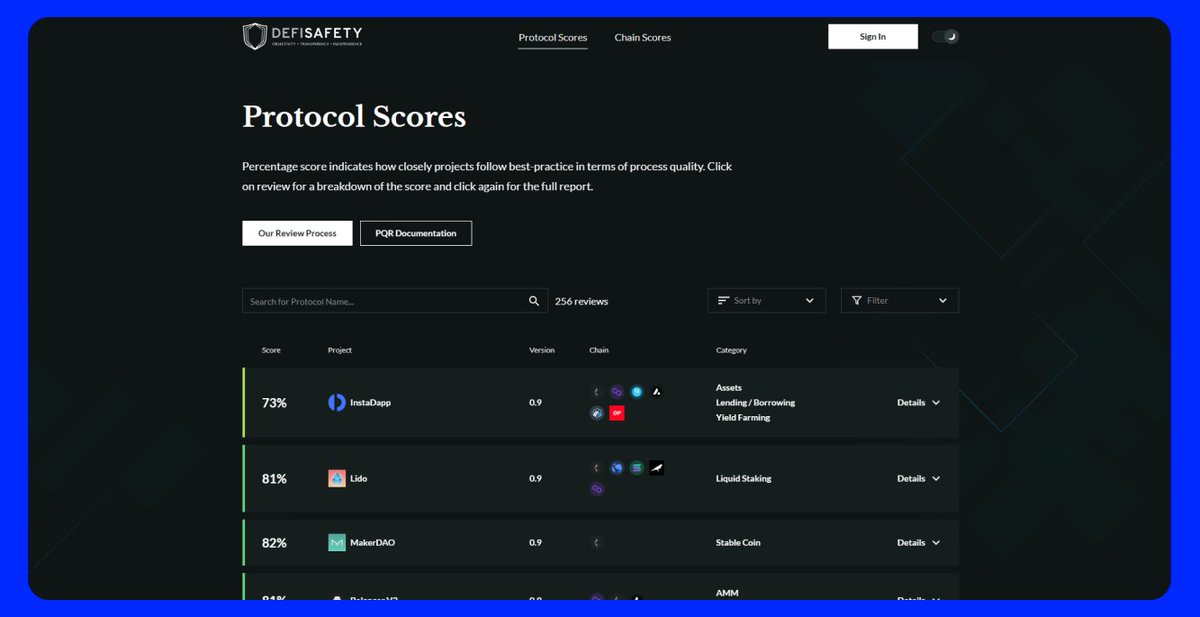The image size is (1200, 617).
Task: Click the sort lines icon
Action: click(x=723, y=301)
